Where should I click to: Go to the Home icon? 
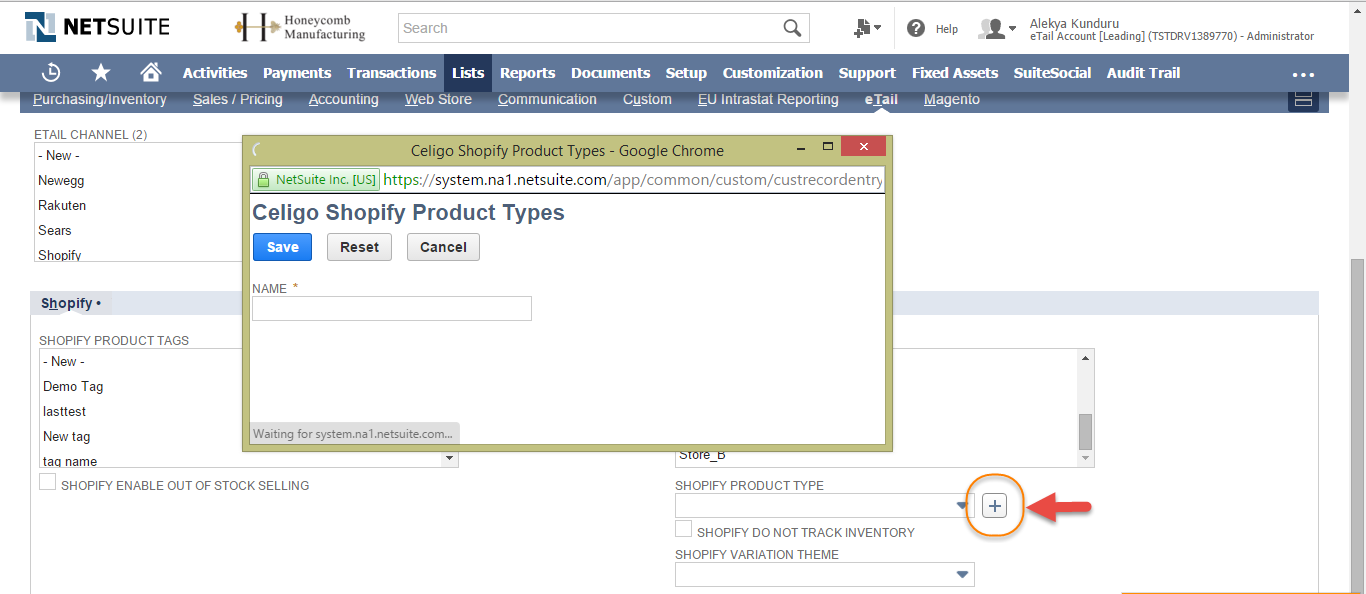pyautogui.click(x=151, y=72)
